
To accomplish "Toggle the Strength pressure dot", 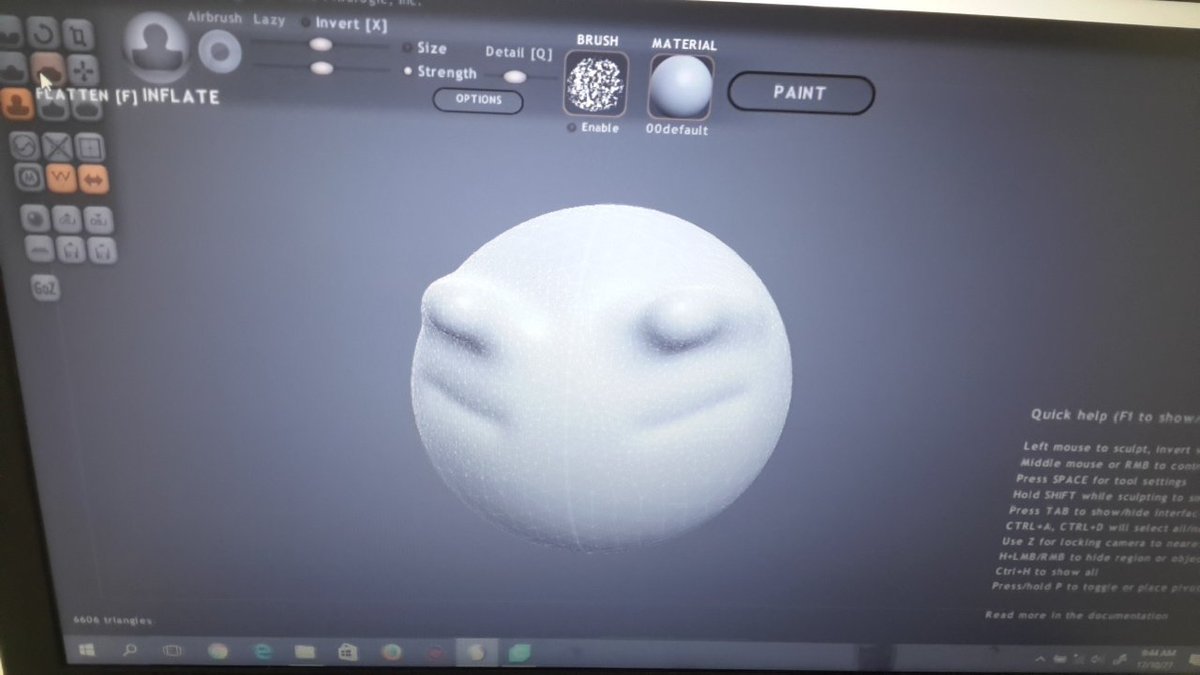I will coord(407,72).
